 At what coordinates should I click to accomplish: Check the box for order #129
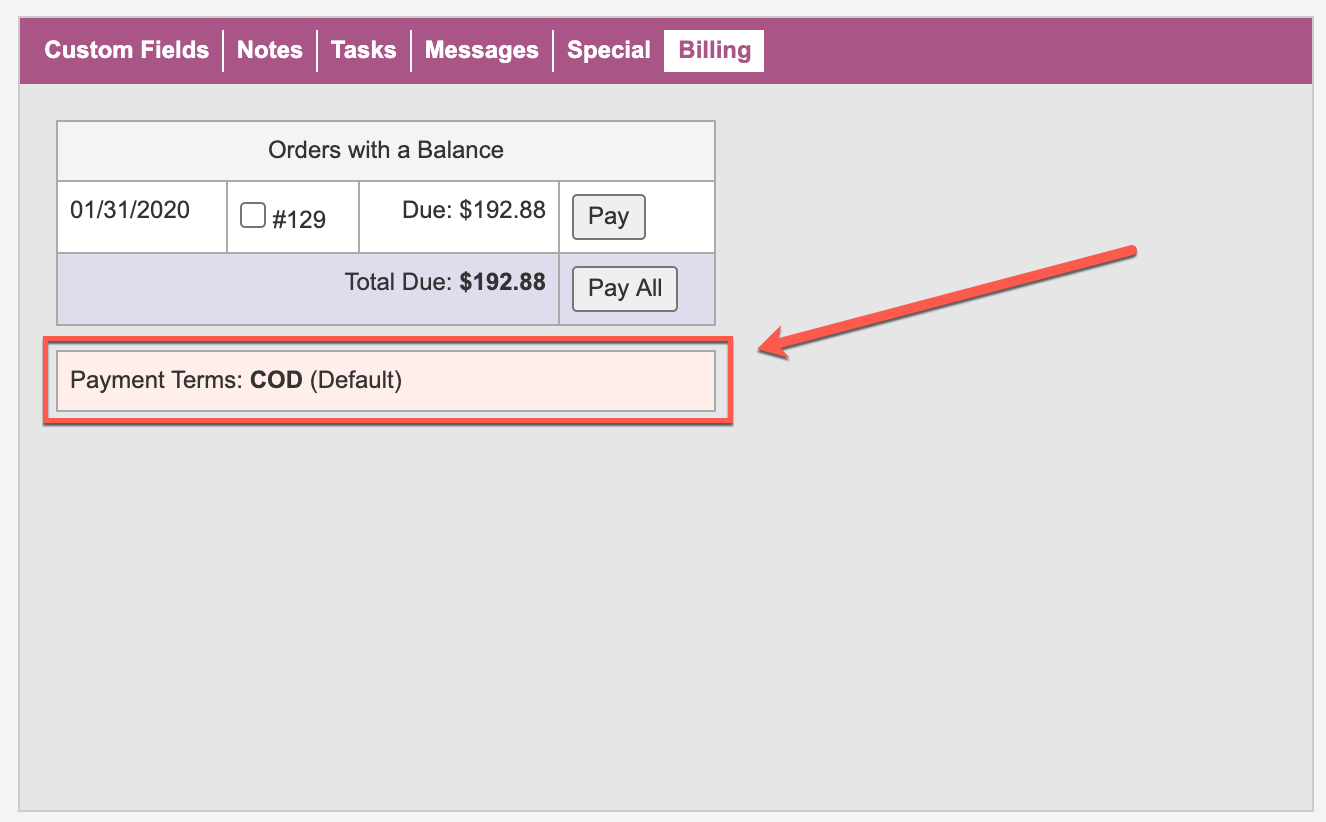(253, 215)
